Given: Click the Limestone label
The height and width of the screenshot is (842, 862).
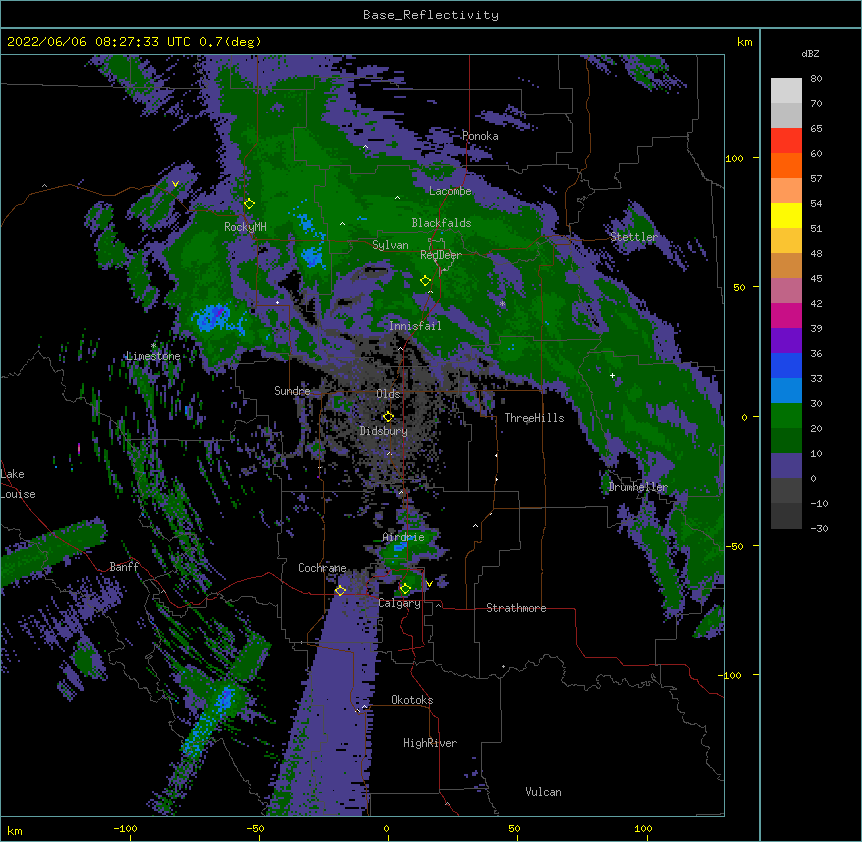Looking at the screenshot, I should click(x=153, y=356).
